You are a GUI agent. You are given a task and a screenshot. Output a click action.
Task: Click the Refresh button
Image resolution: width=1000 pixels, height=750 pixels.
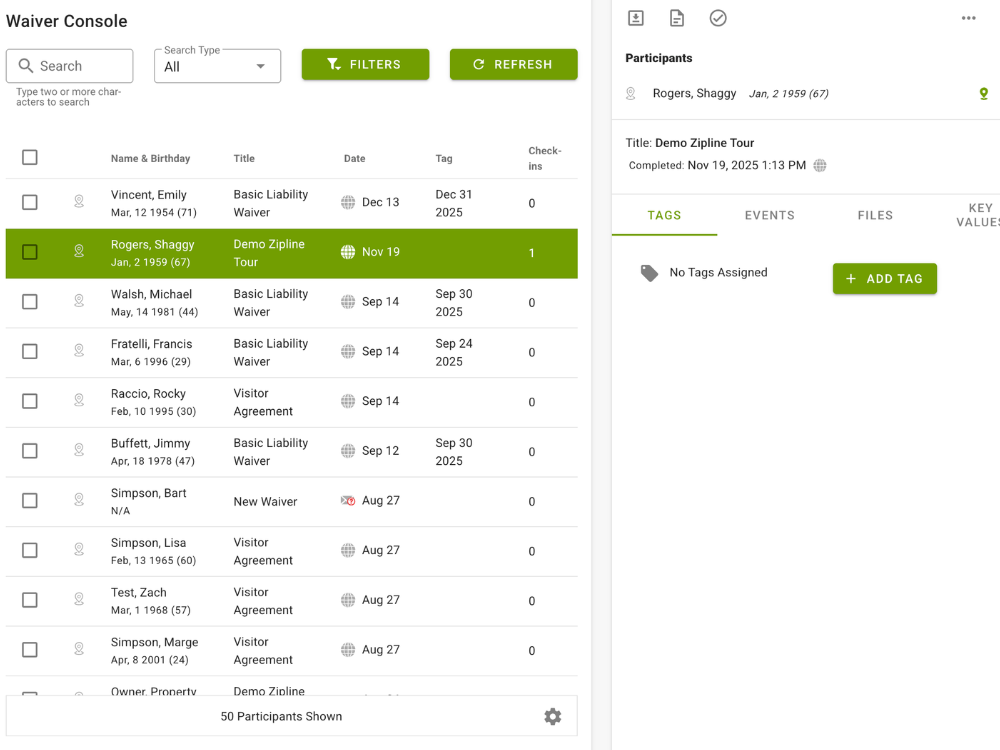pos(513,65)
